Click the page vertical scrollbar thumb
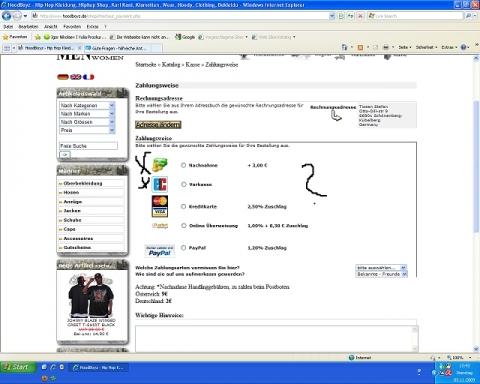This screenshot has width=480, height=384. [x=476, y=167]
